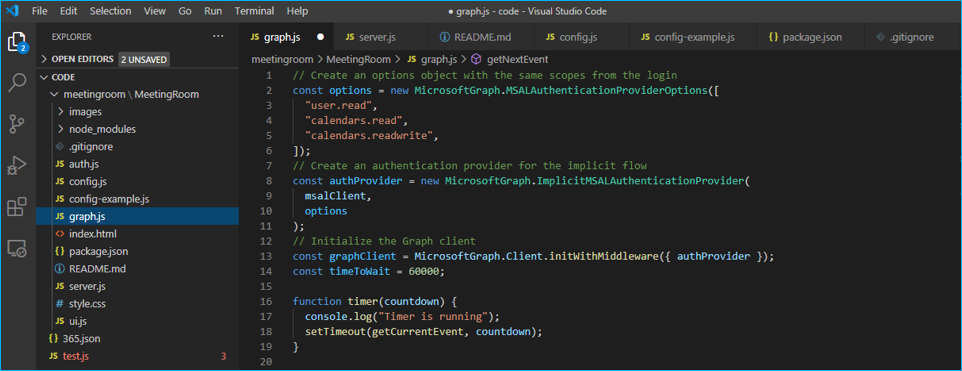Click the setTimeout call on line 18
The image size is (962, 371).
click(x=335, y=332)
